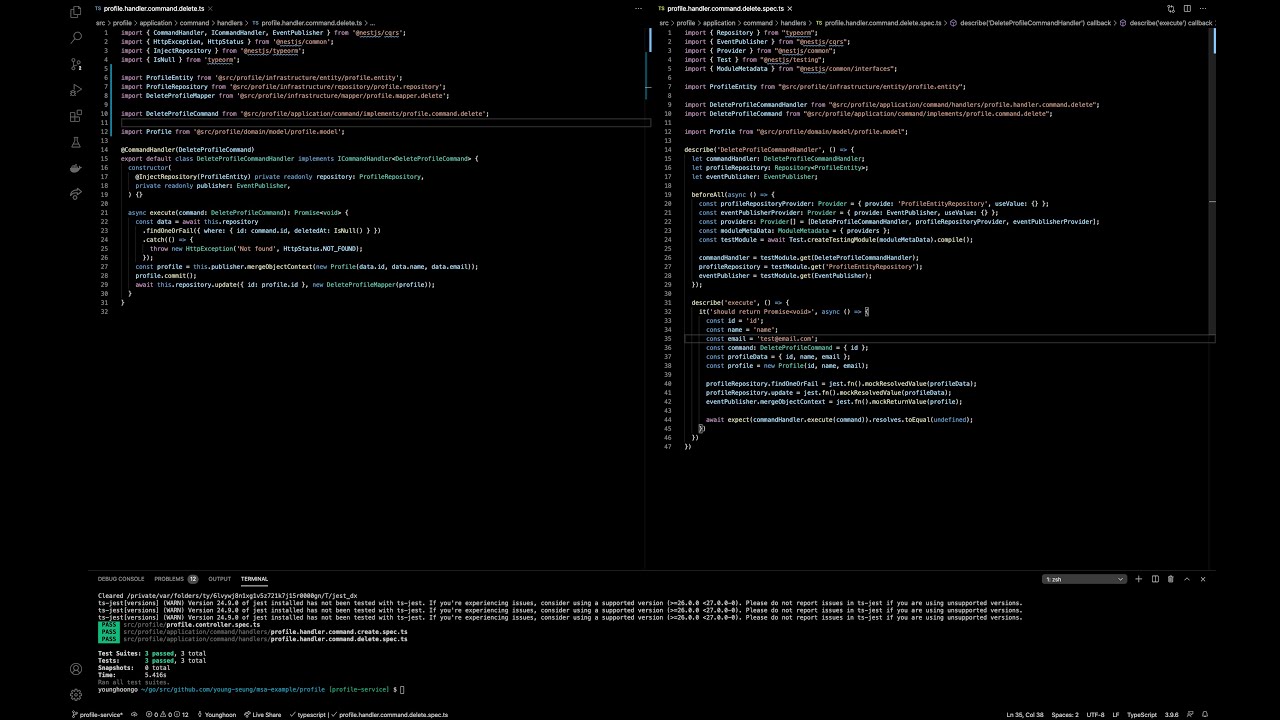Click profile.controller.spec.ts in terminal output
This screenshot has height=720, width=1280.
coord(213,624)
